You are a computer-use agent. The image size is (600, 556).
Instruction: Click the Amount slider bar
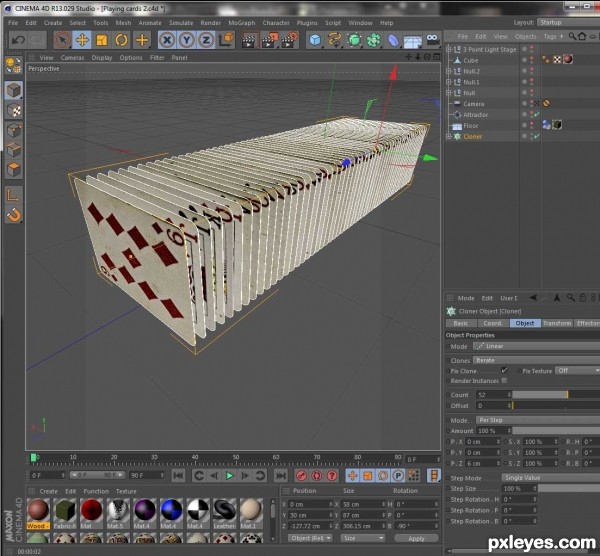556,431
